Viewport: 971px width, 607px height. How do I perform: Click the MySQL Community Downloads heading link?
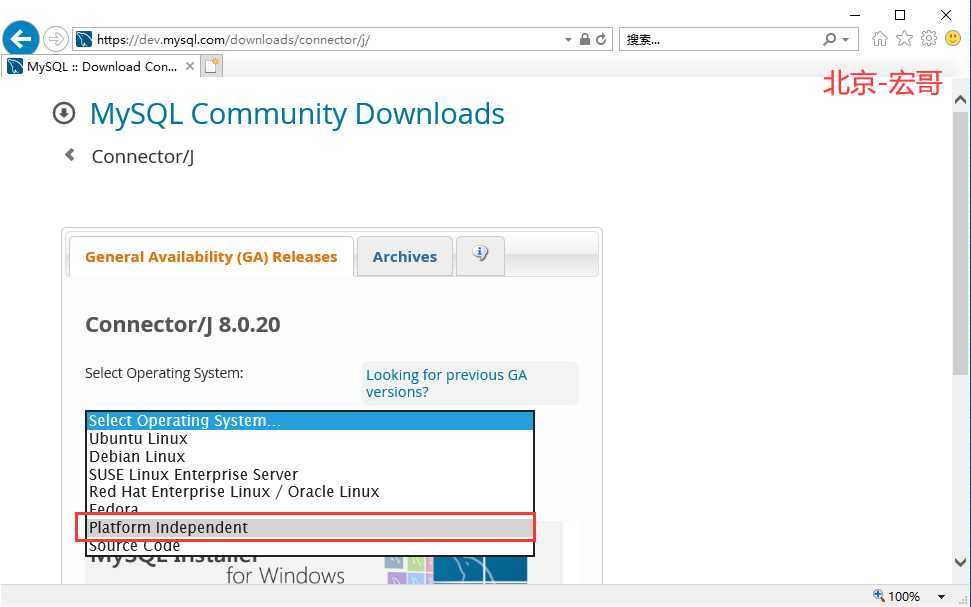pos(297,114)
